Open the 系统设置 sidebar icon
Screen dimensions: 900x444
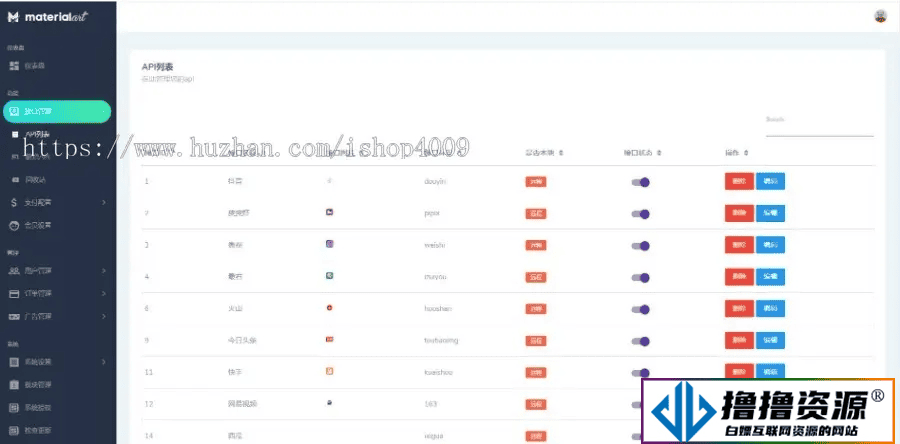point(14,362)
